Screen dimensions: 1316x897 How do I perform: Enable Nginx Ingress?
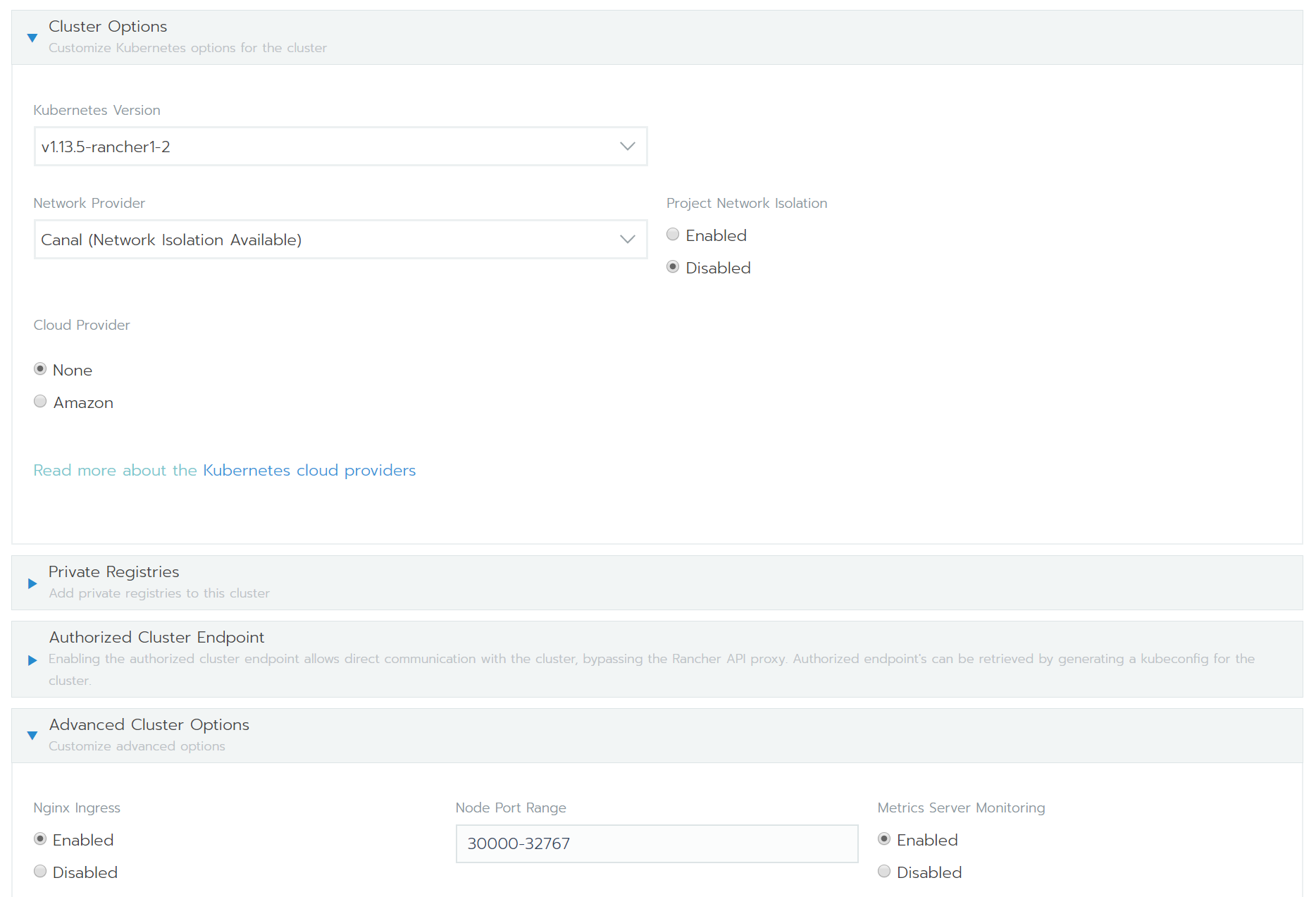click(40, 839)
